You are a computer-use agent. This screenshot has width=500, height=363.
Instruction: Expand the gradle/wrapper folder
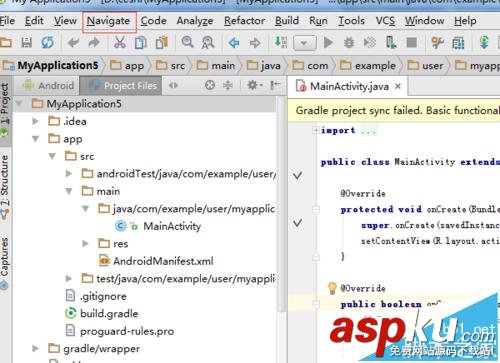pyautogui.click(x=35, y=348)
